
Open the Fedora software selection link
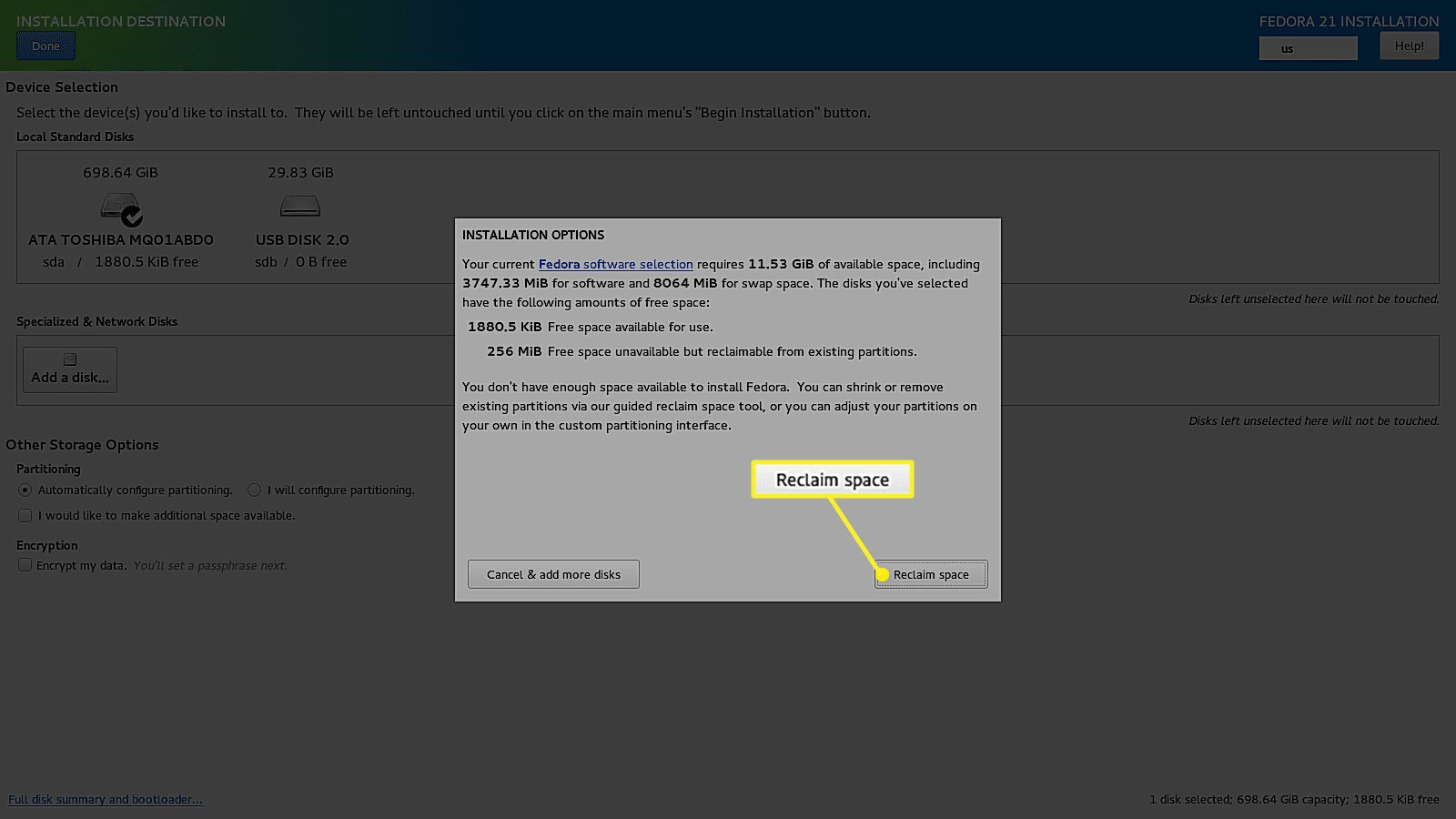click(x=616, y=264)
